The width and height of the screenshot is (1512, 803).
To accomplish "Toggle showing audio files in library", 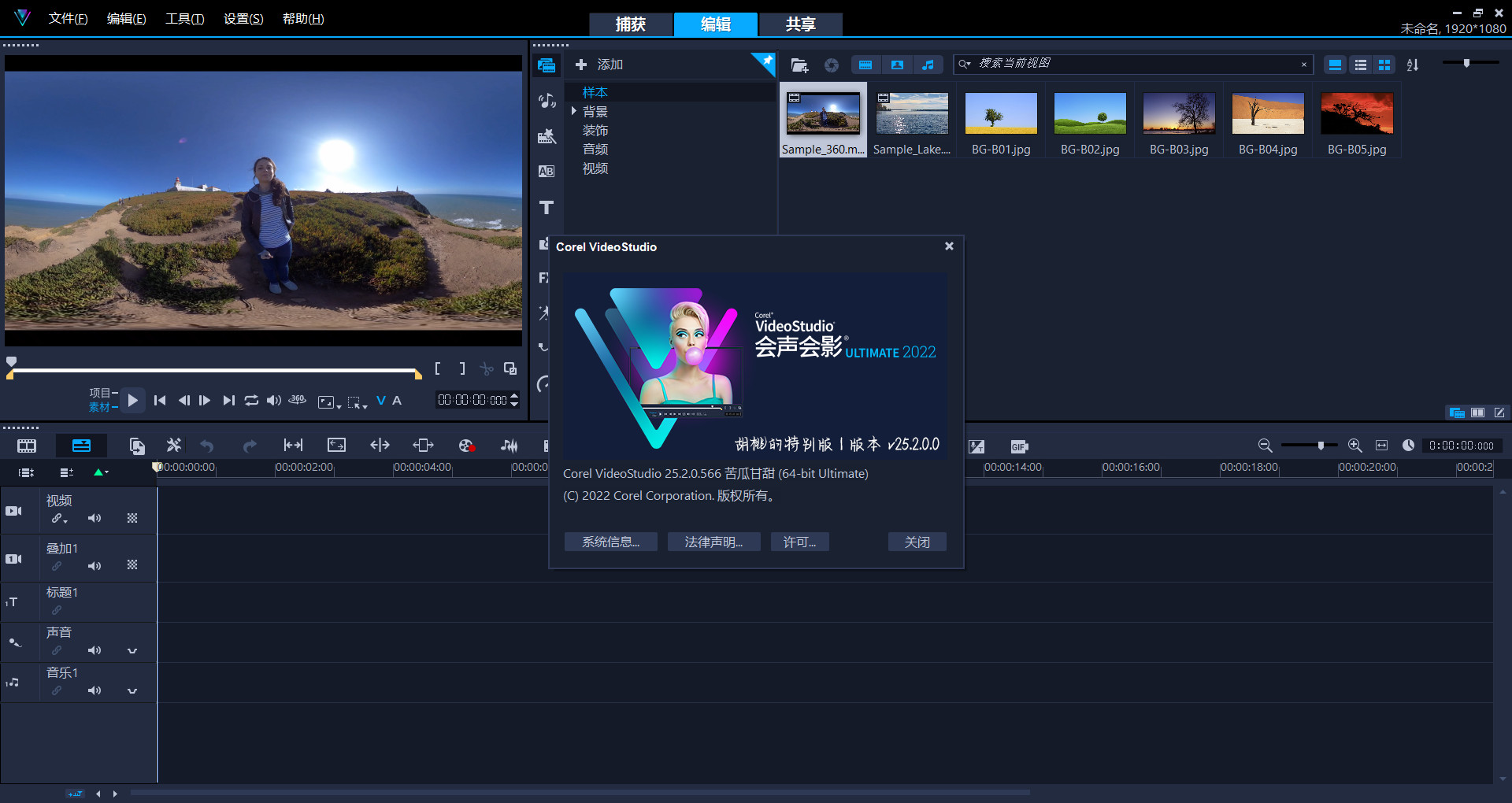I will [x=928, y=65].
